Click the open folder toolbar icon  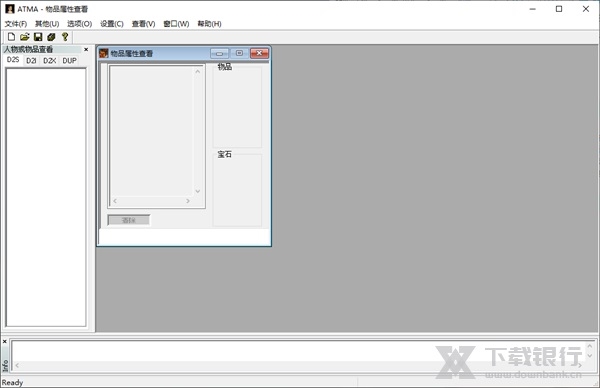pos(24,37)
